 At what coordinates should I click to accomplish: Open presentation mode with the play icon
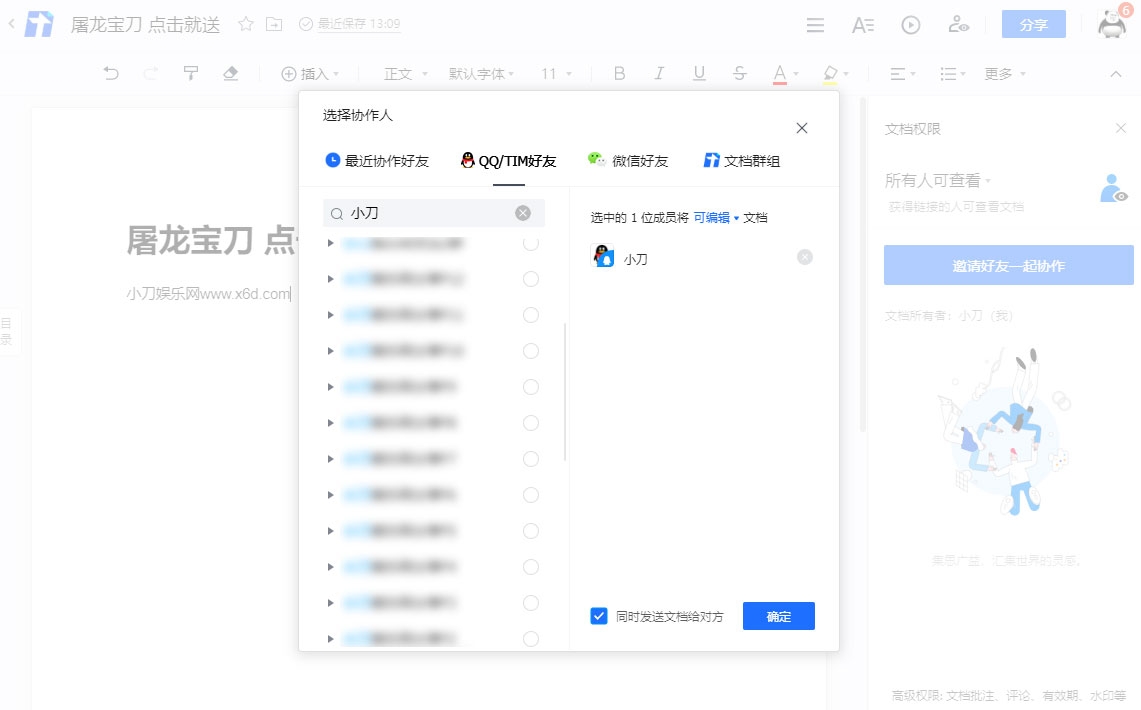pos(910,24)
